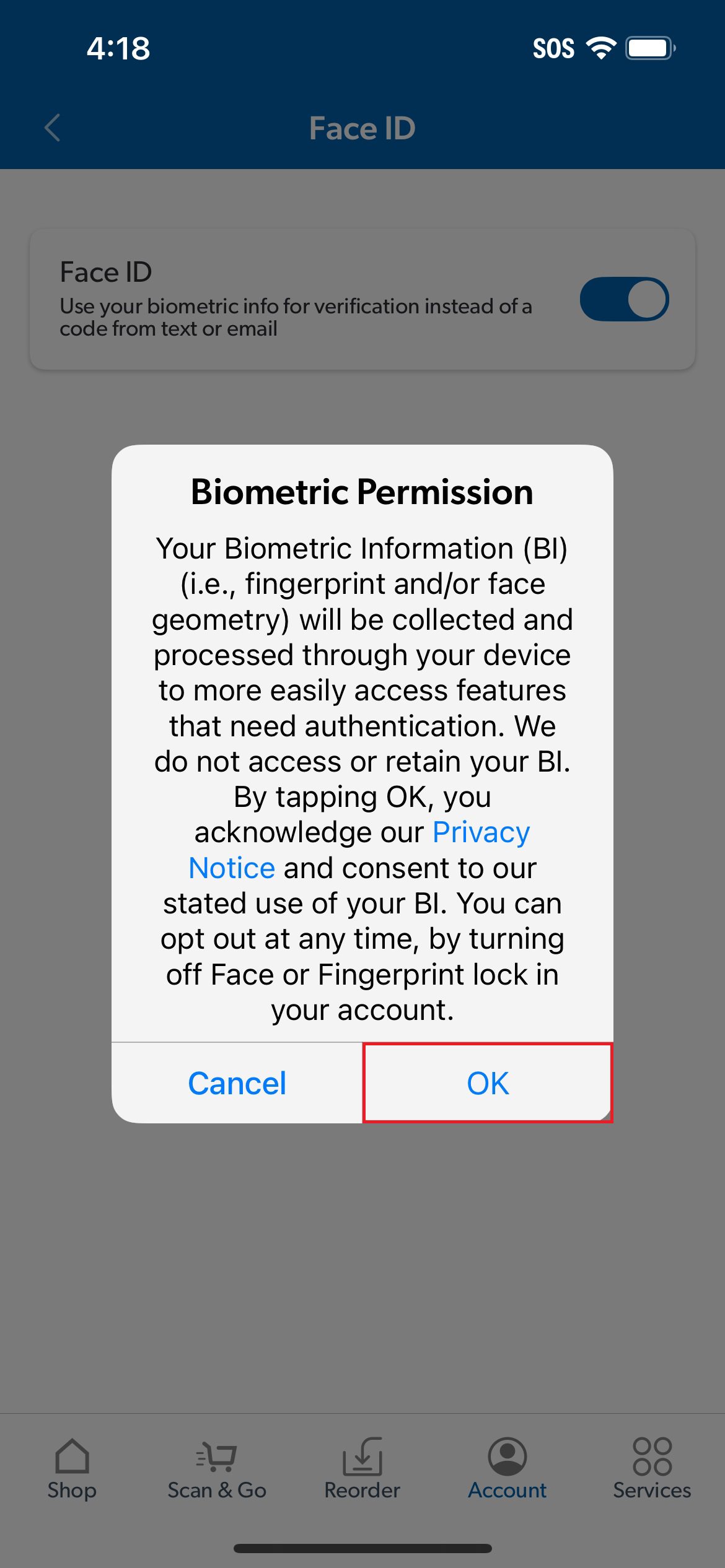Tap the OK button in dialog
This screenshot has height=1568, width=725.
tap(488, 1083)
